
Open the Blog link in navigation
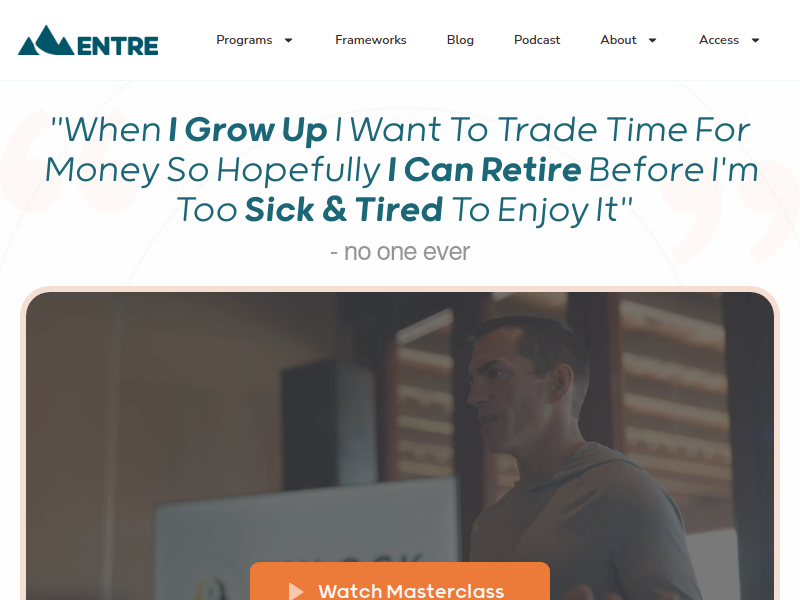[460, 40]
